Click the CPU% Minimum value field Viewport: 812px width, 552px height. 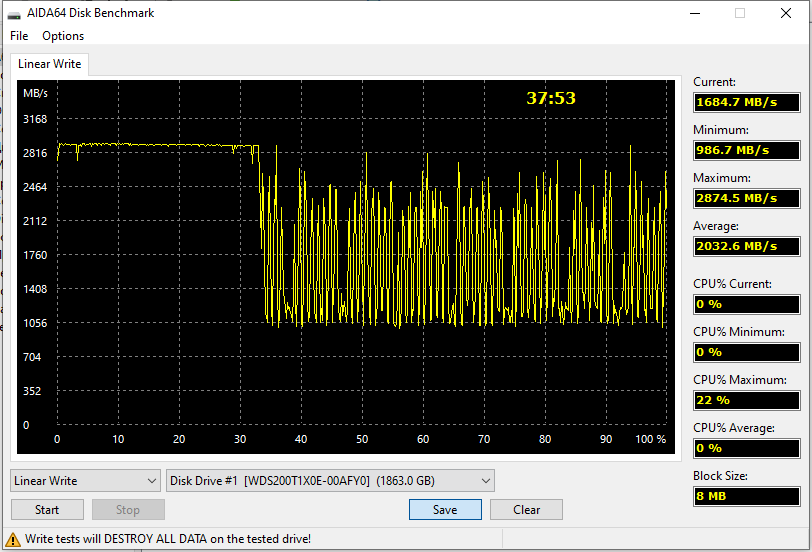747,352
